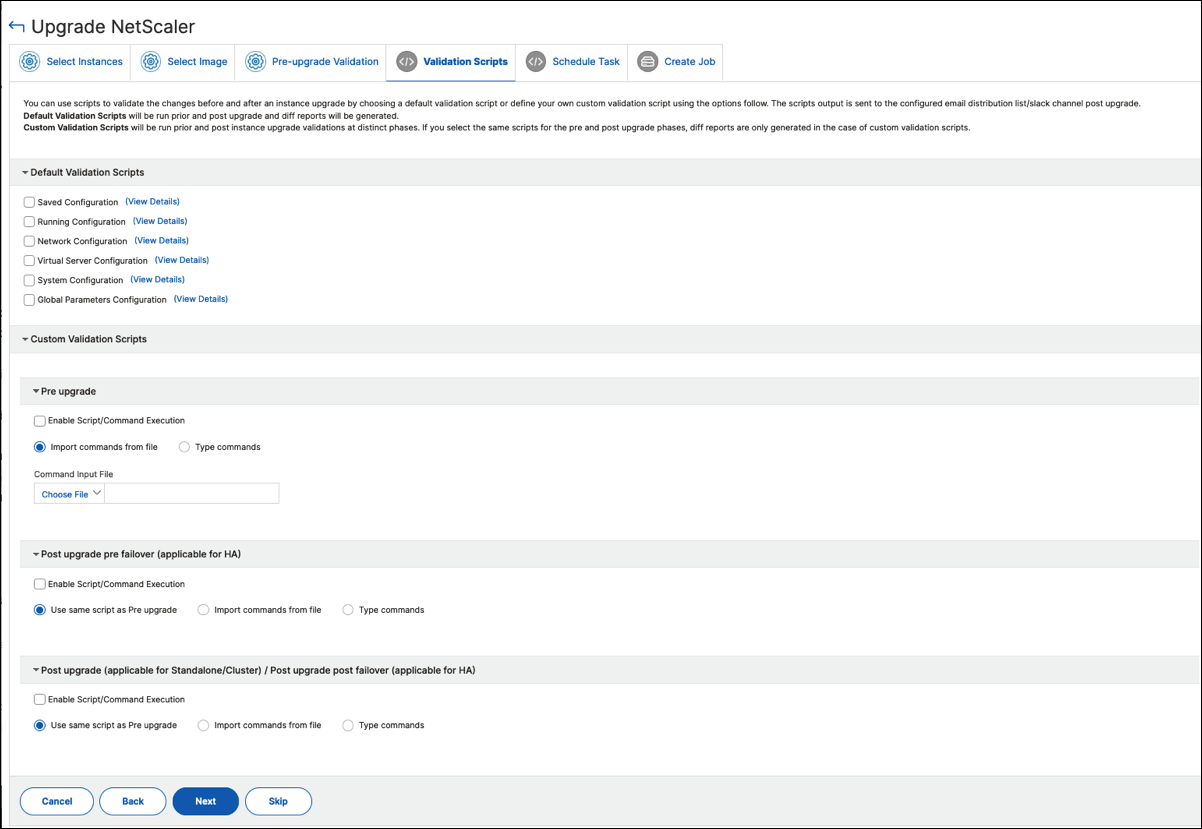Click the Validation Scripts code icon
The image size is (1202, 829).
[406, 61]
